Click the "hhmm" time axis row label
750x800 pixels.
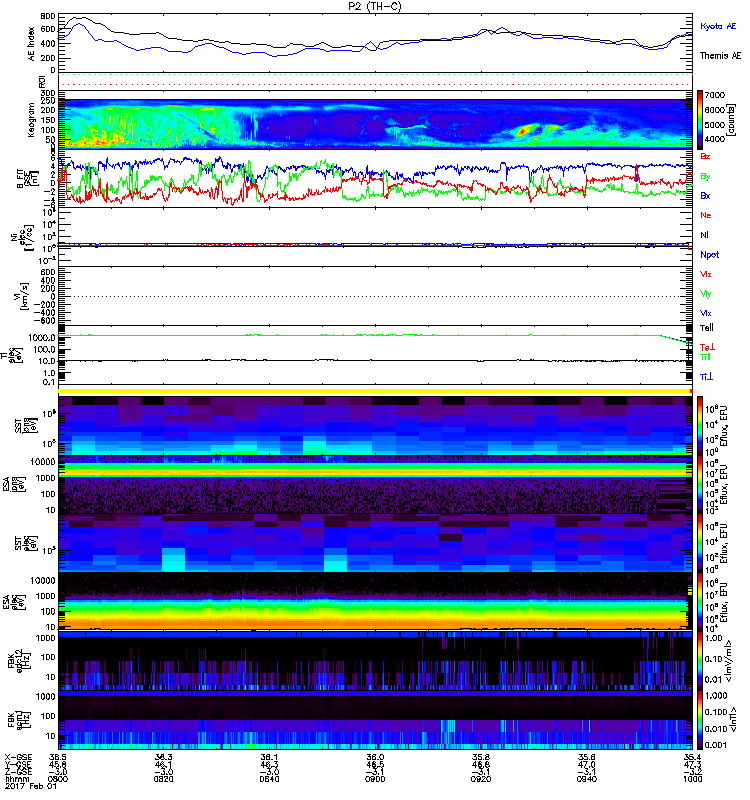(x=16, y=779)
